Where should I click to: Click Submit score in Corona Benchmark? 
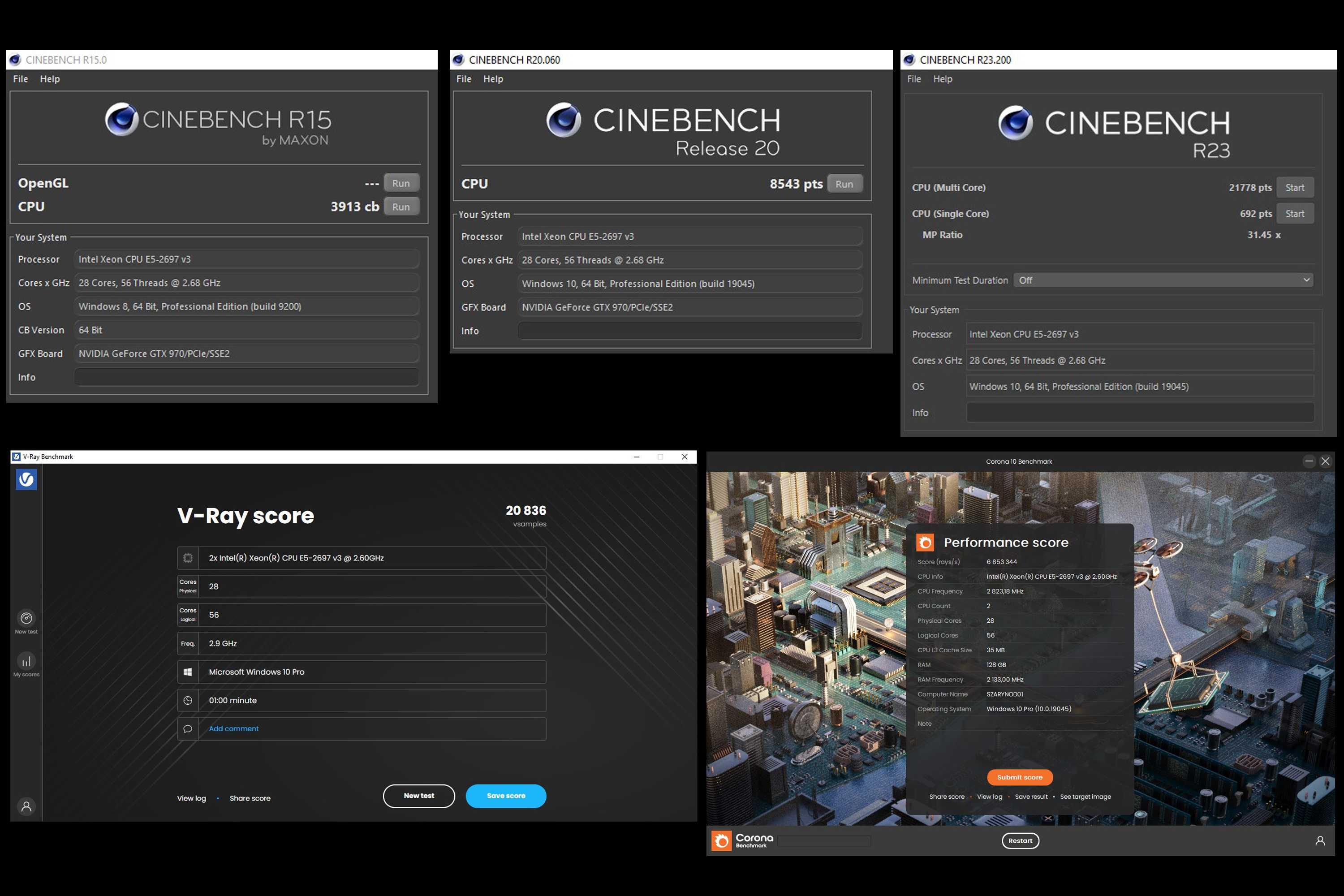tap(1020, 777)
